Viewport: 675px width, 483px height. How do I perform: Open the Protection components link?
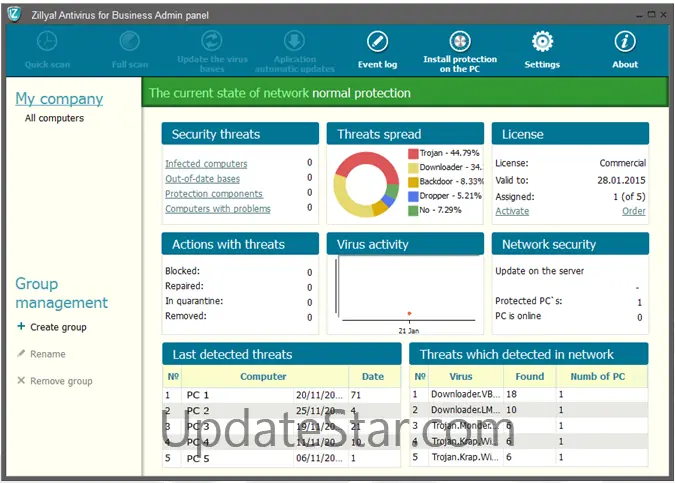214,194
